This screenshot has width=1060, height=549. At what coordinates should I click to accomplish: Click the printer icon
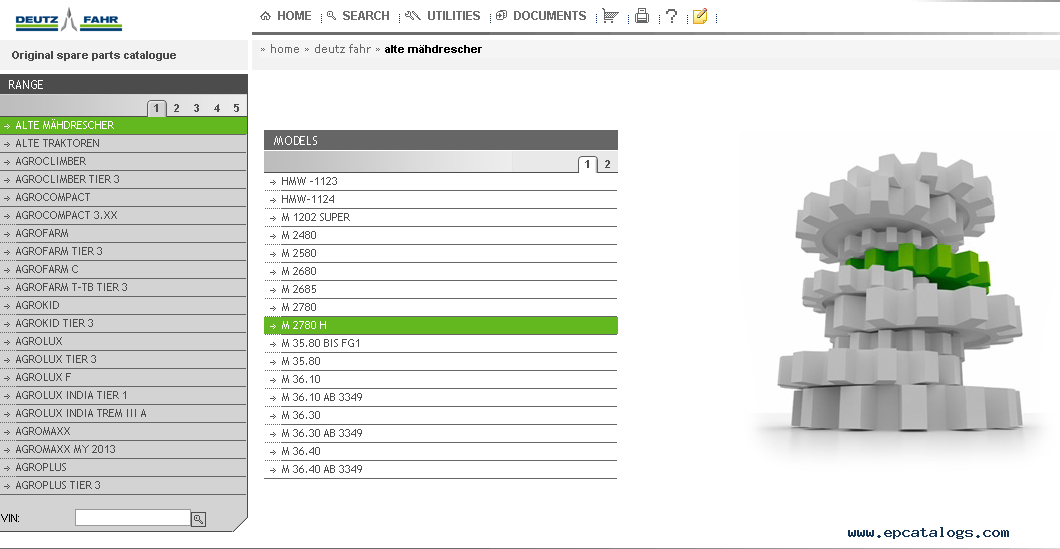point(642,16)
